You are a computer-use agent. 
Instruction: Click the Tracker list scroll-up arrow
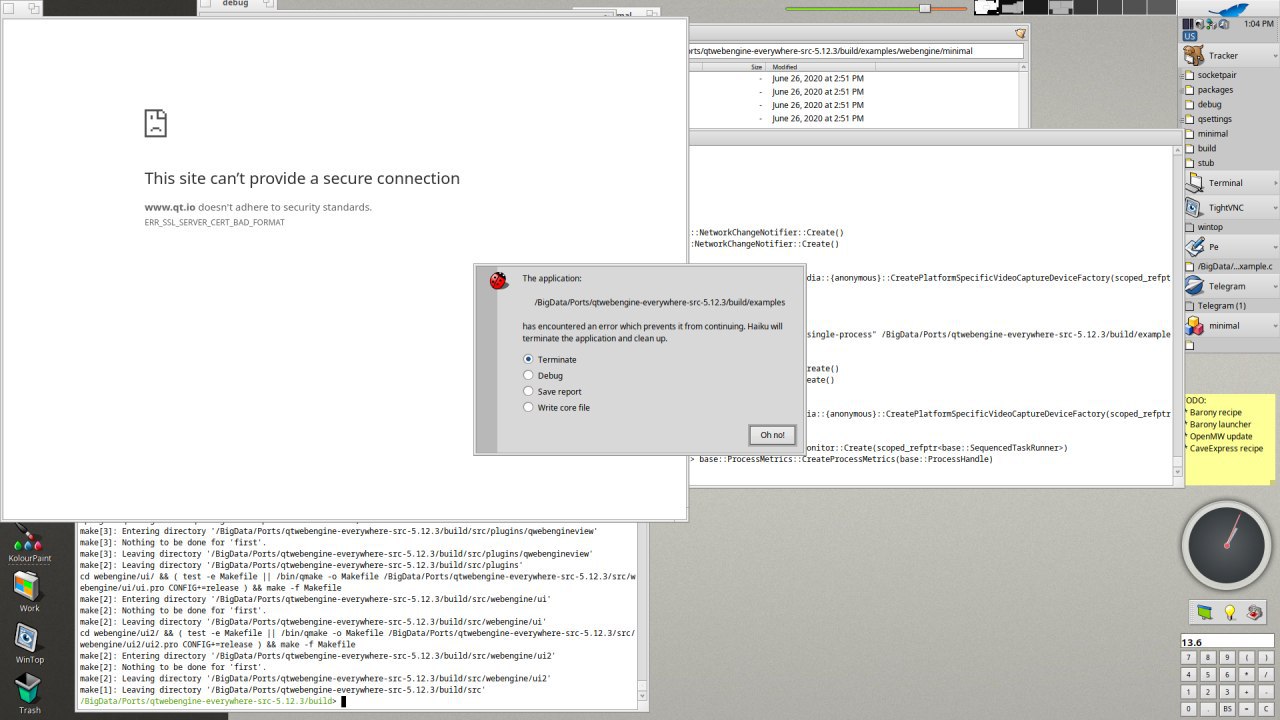click(x=1024, y=67)
